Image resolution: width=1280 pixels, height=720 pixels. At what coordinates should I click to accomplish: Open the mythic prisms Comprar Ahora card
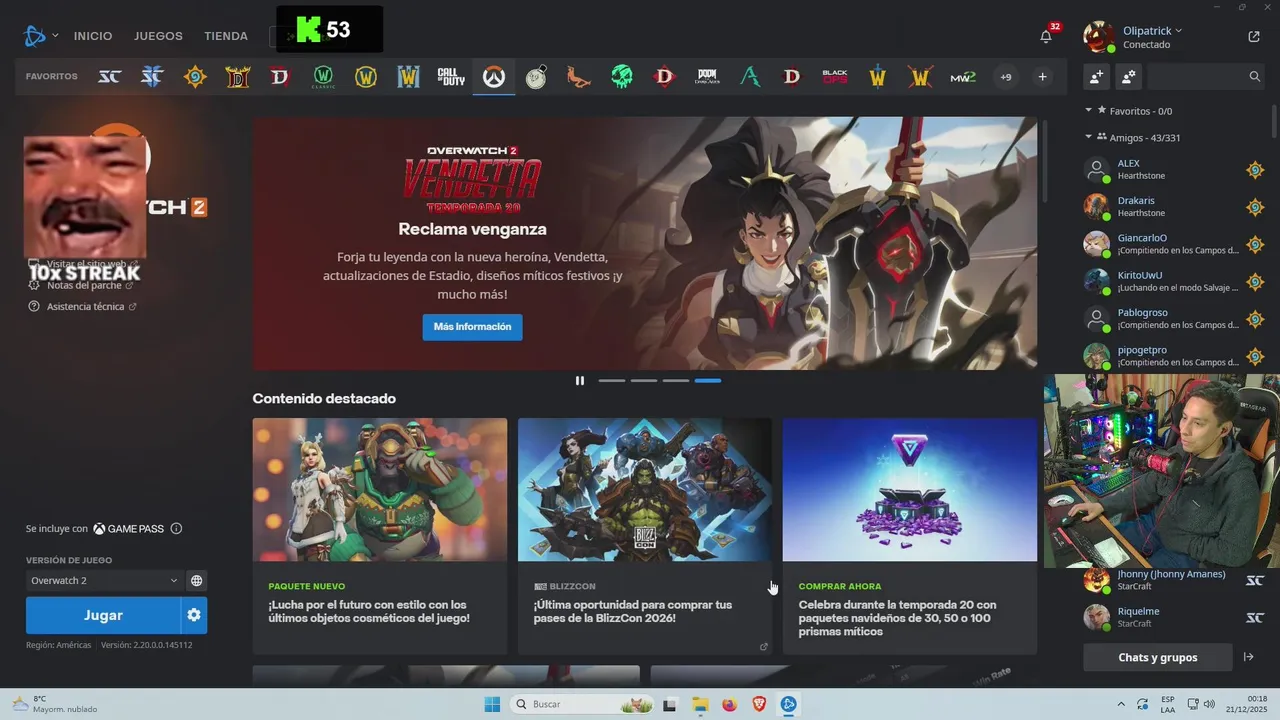(x=909, y=536)
